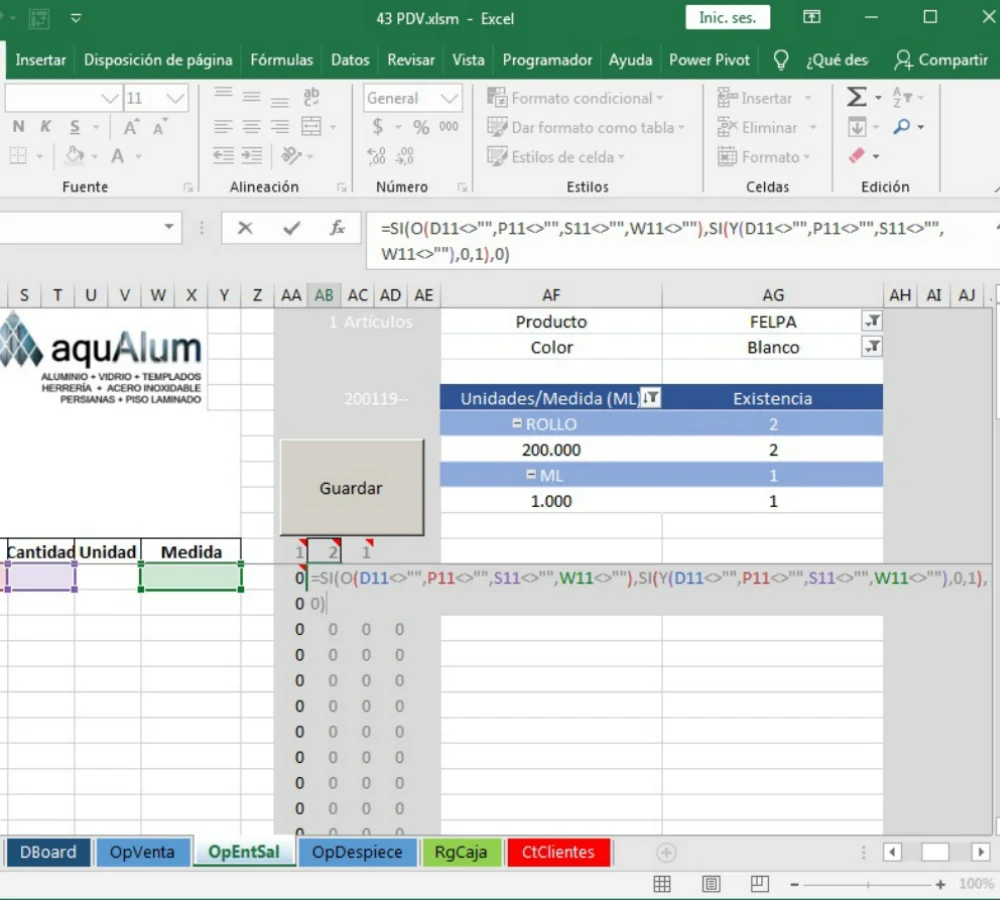Image resolution: width=1000 pixels, height=900 pixels.
Task: Click the AutoSum sigma icon
Action: click(857, 98)
